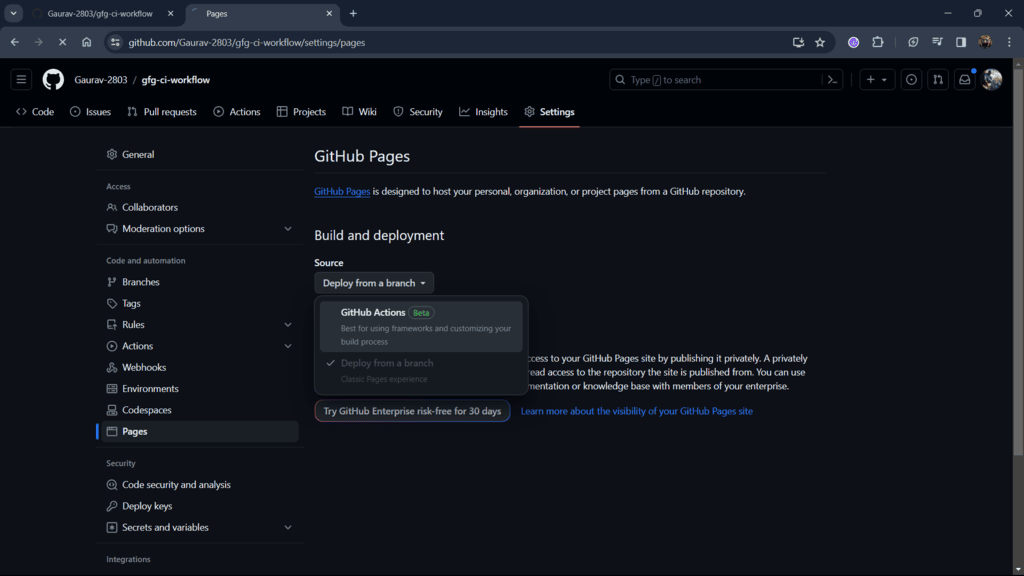
Task: Open the tab search dropdown arrow
Action: [13, 13]
